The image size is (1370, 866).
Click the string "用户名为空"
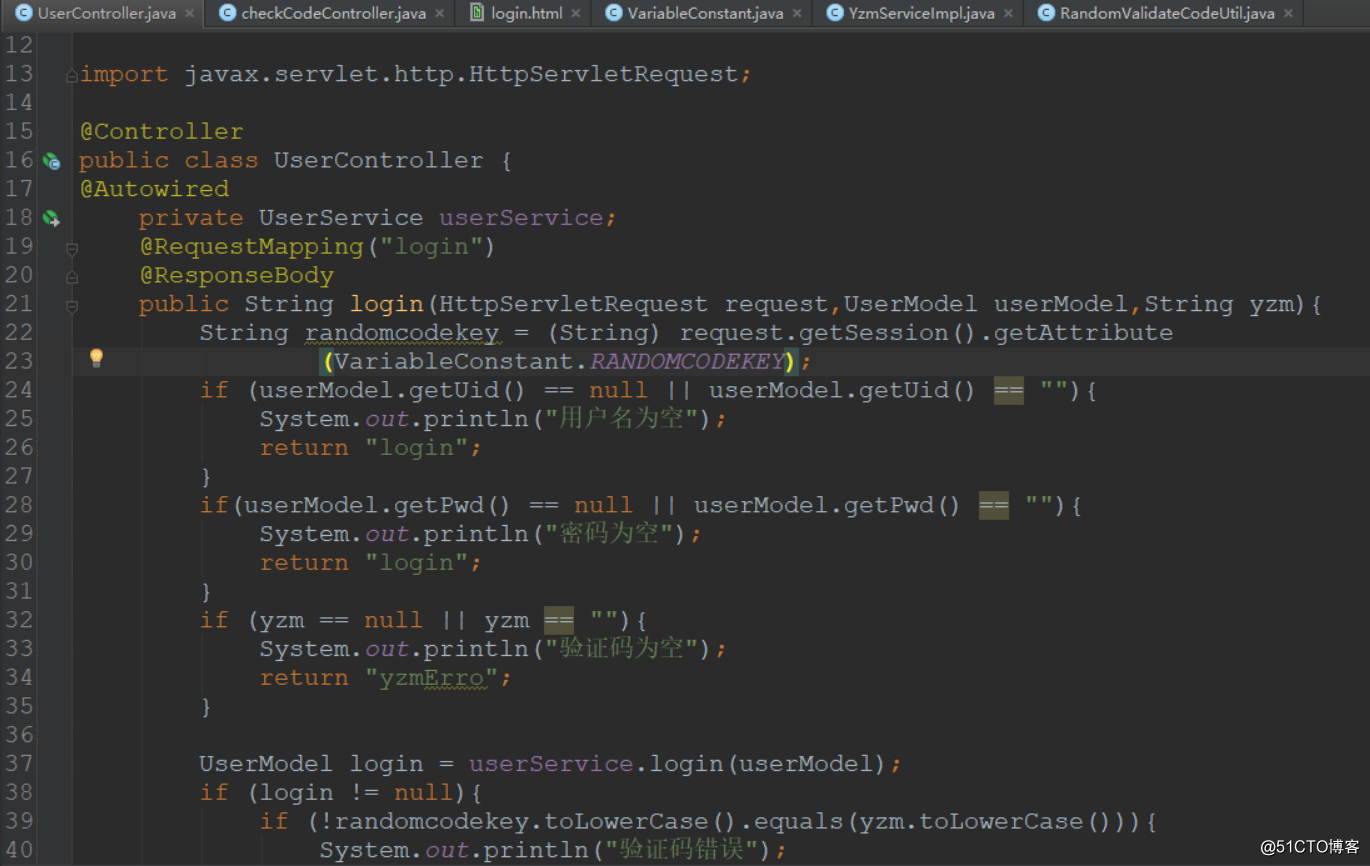620,418
